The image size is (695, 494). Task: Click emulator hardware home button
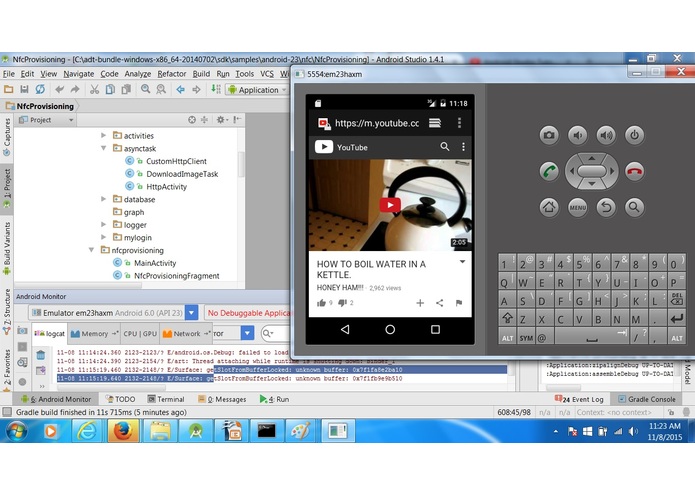coord(549,207)
